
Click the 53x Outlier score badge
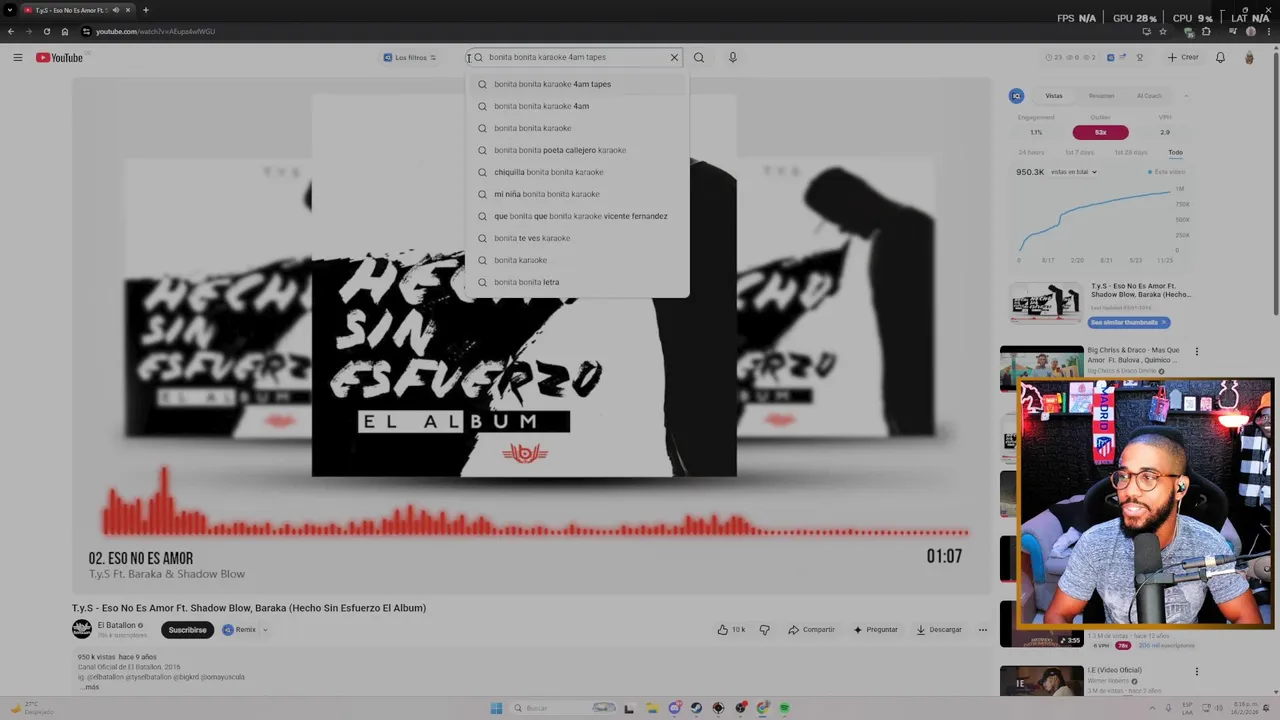click(x=1100, y=132)
